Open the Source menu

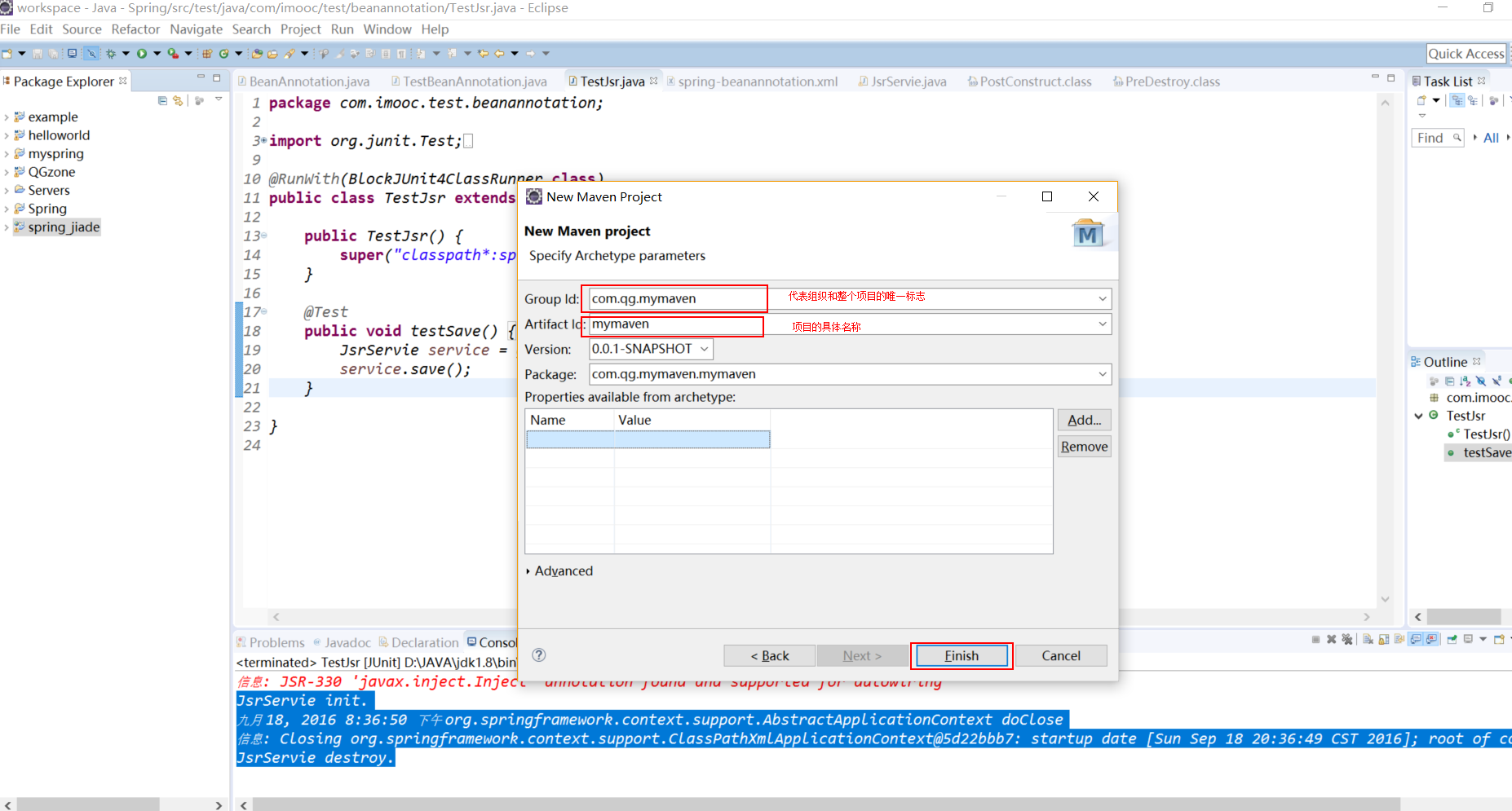(82, 29)
